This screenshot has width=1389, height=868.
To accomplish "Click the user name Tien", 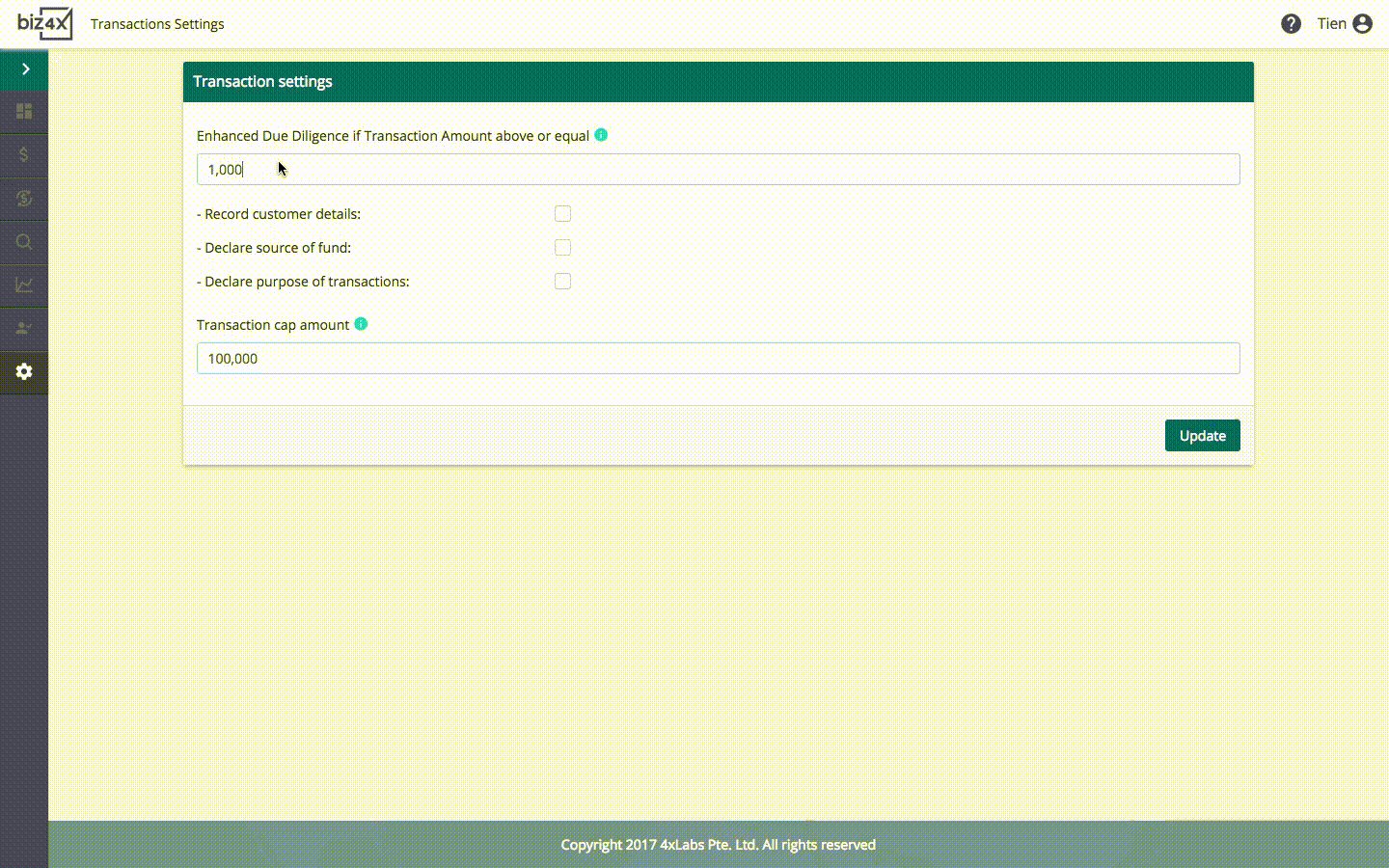I will 1331,24.
